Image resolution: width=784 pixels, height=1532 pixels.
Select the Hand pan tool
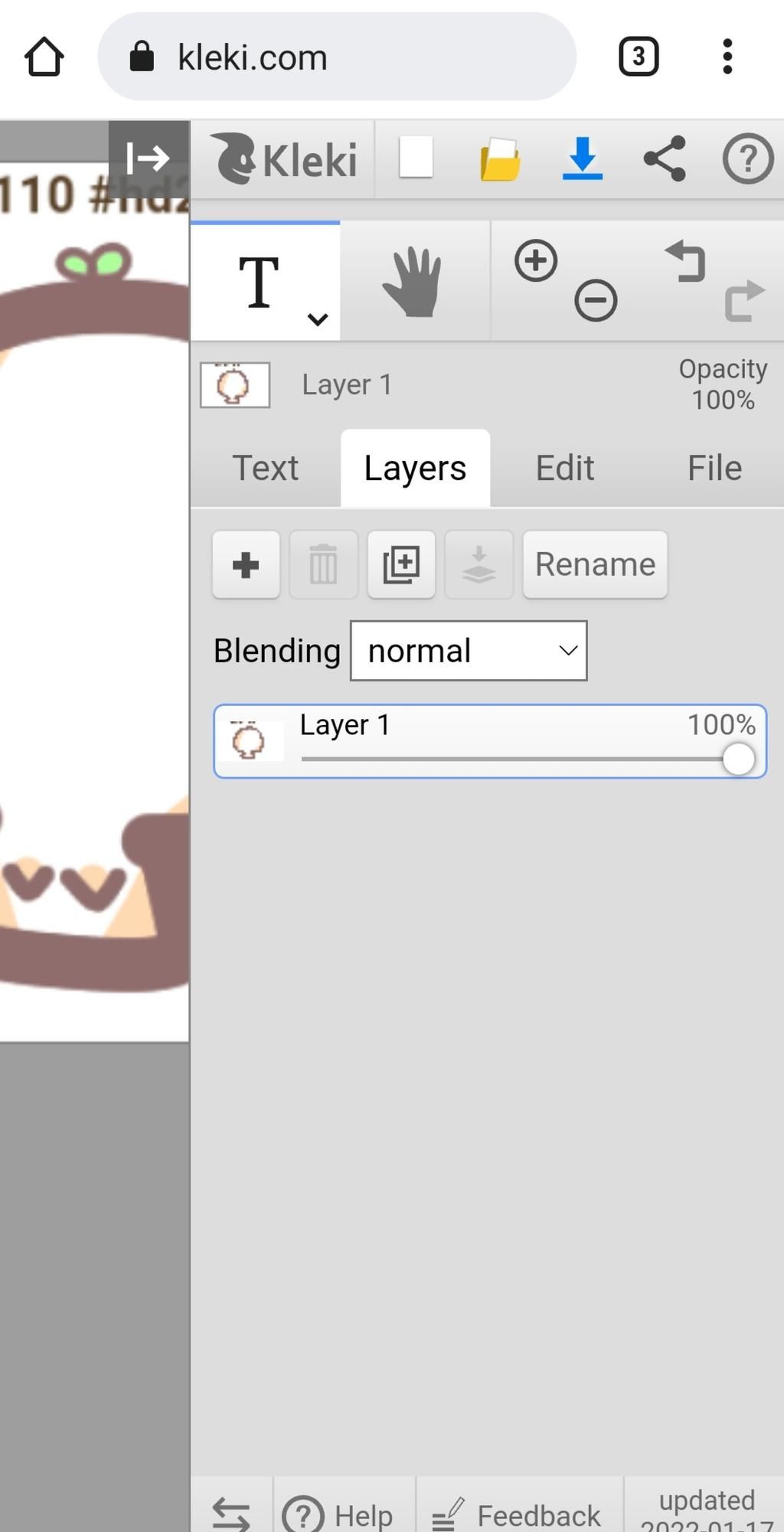coord(413,282)
